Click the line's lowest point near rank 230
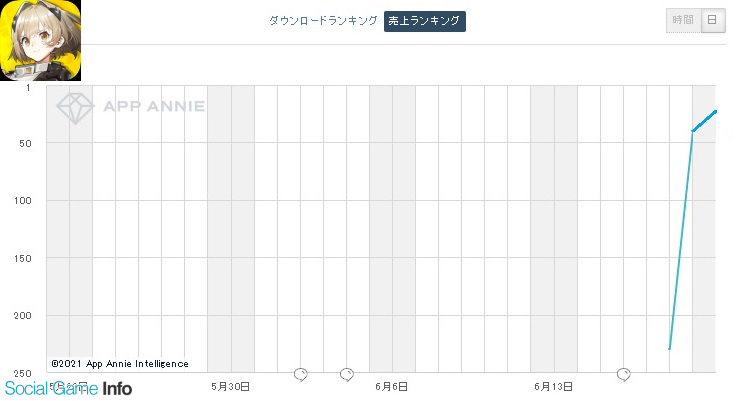 tap(670, 349)
